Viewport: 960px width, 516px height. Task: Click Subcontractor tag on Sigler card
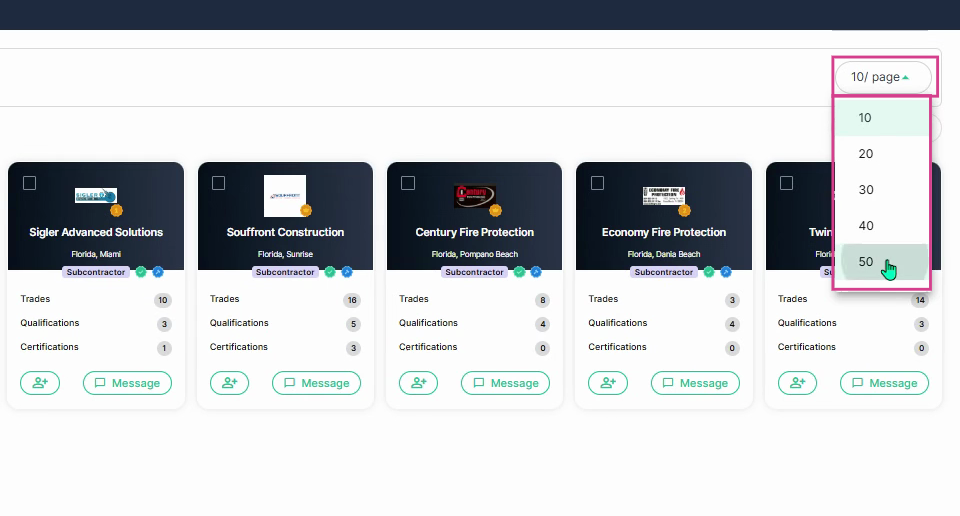coord(96,272)
